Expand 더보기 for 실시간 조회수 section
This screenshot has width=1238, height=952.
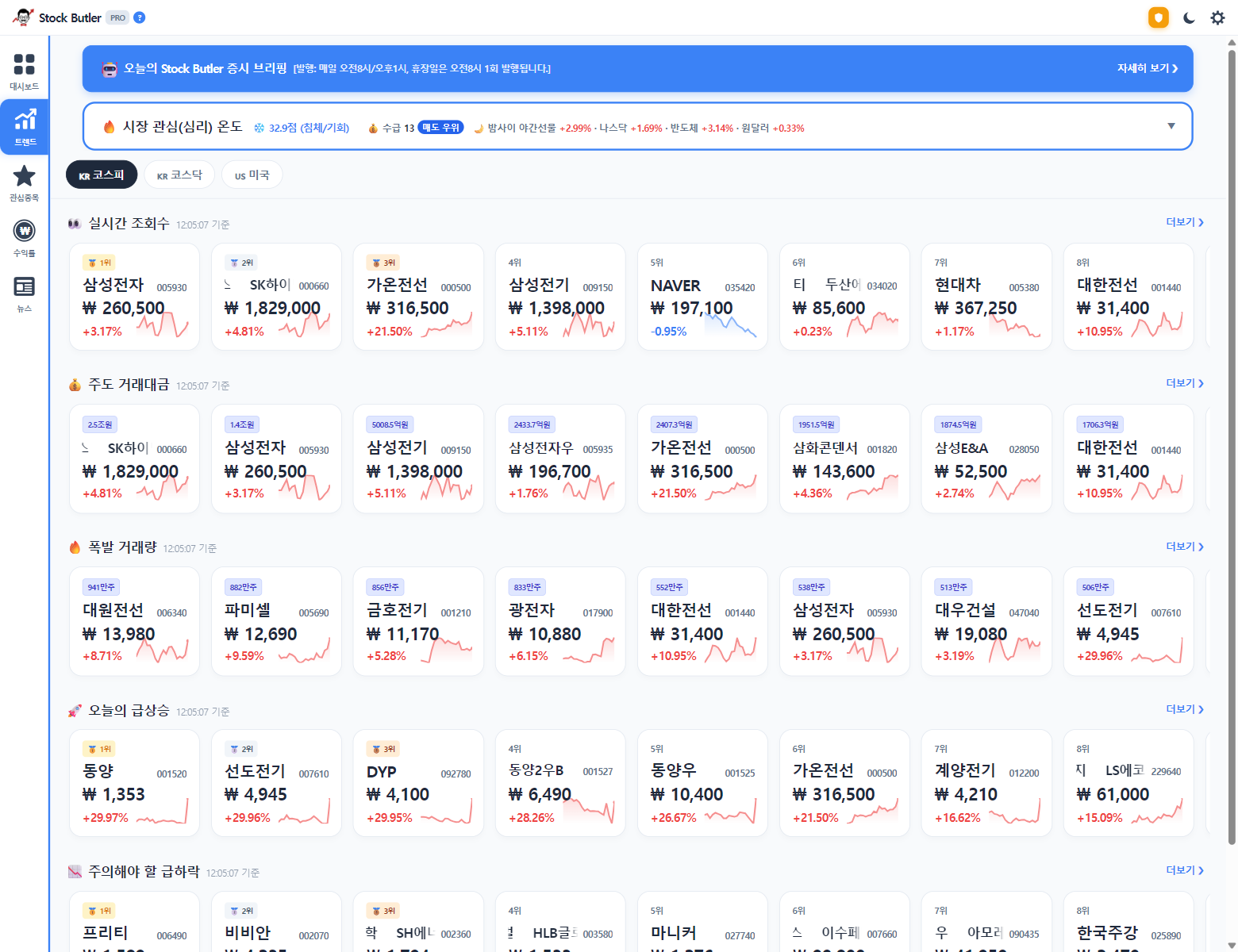[x=1185, y=222]
